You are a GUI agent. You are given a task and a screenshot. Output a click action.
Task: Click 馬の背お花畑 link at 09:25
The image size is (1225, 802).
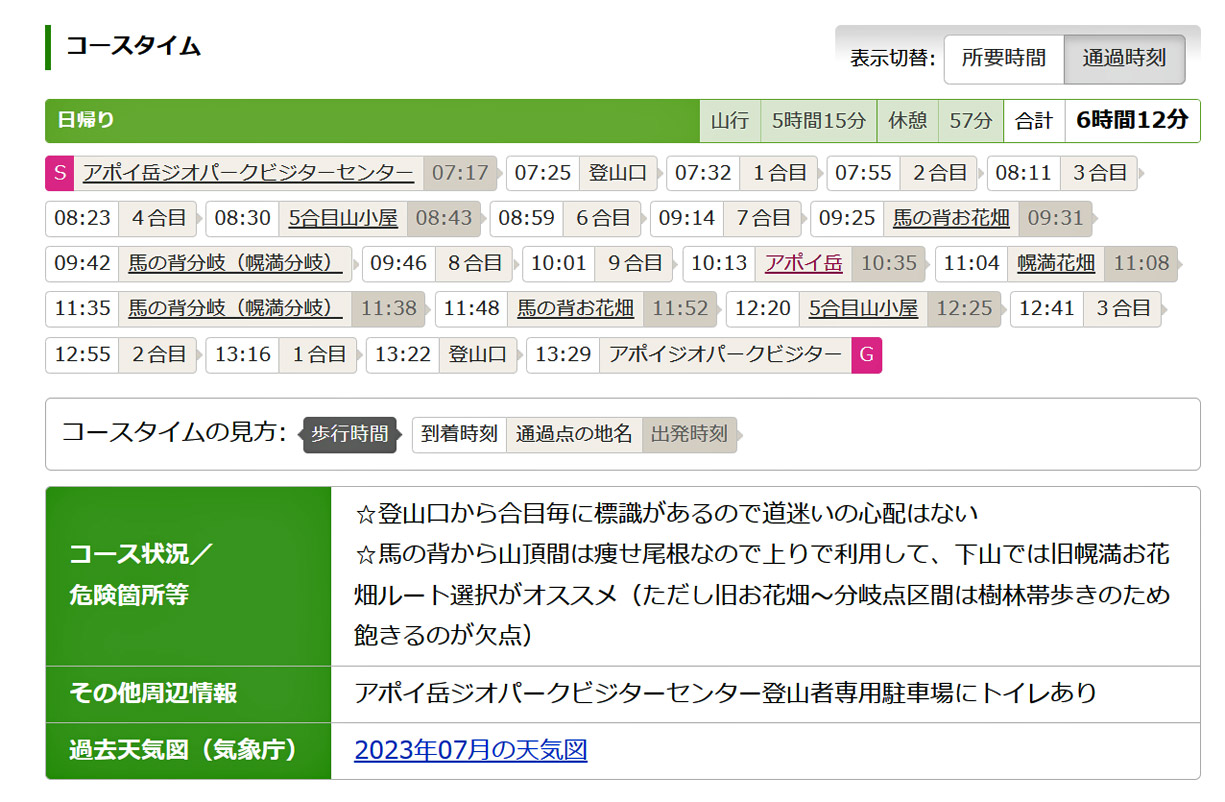point(951,218)
